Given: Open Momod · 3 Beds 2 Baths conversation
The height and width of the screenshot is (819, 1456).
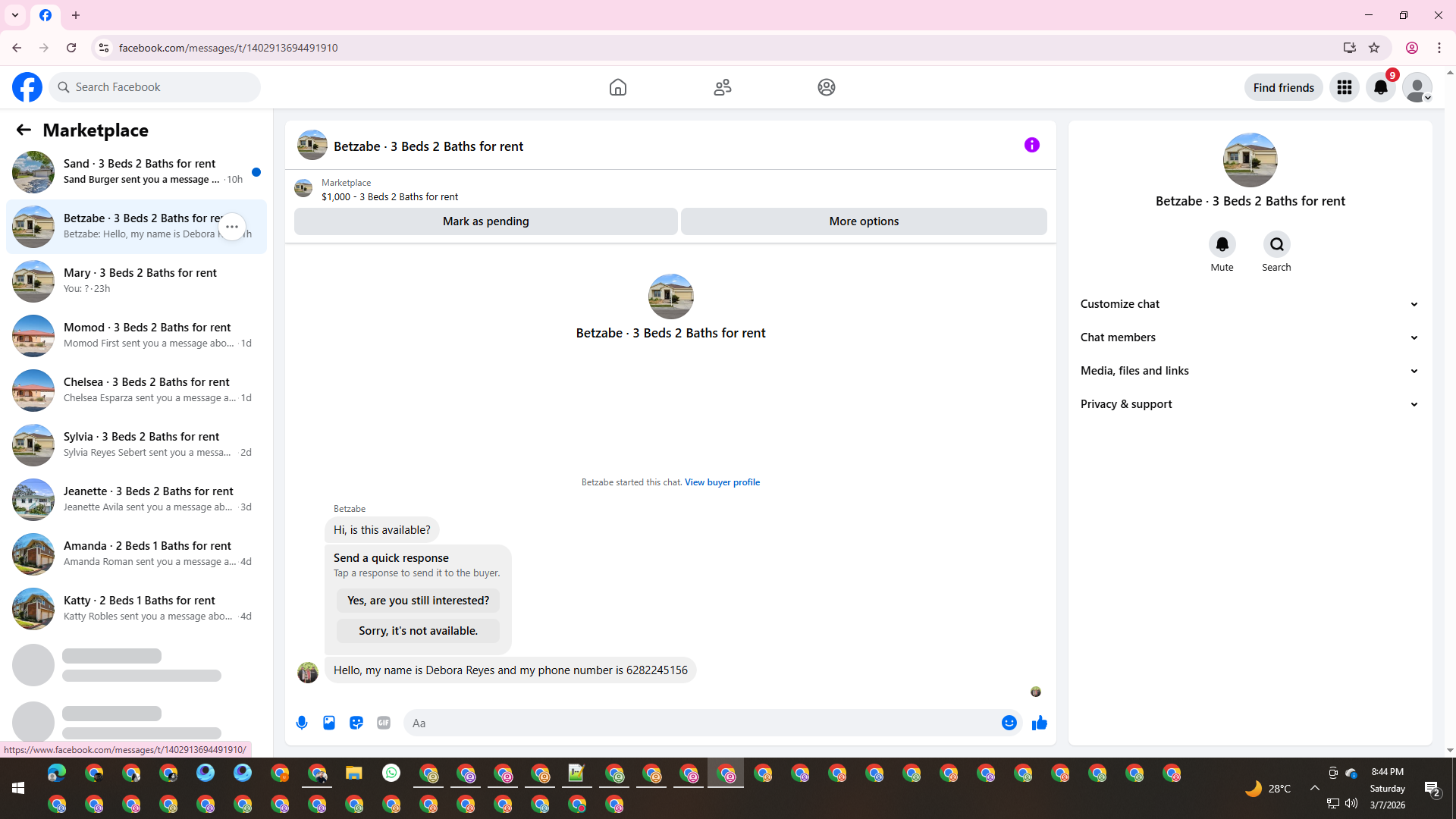Looking at the screenshot, I should tap(136, 336).
